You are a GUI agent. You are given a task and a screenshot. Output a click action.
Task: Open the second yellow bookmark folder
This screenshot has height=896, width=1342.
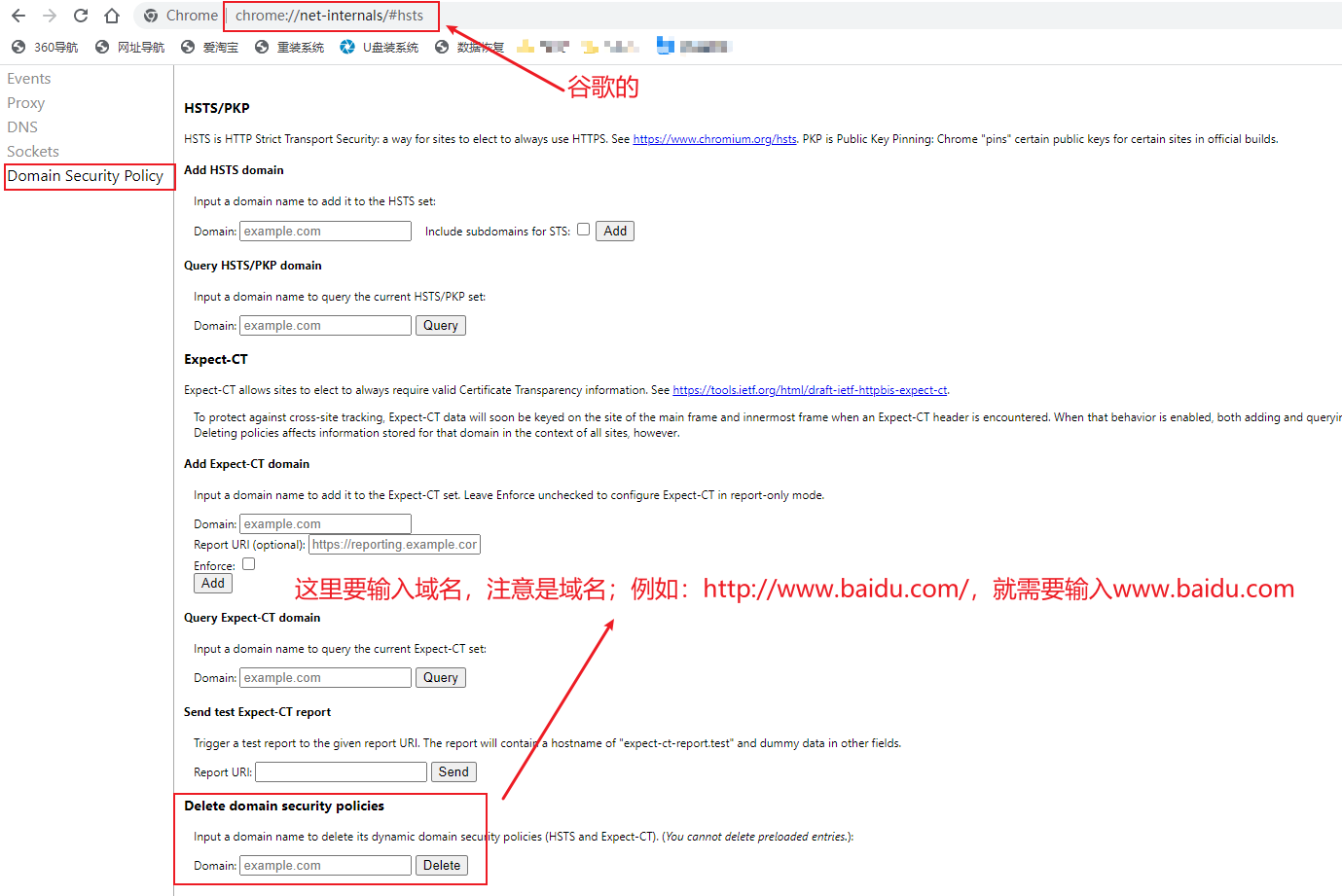[x=610, y=46]
